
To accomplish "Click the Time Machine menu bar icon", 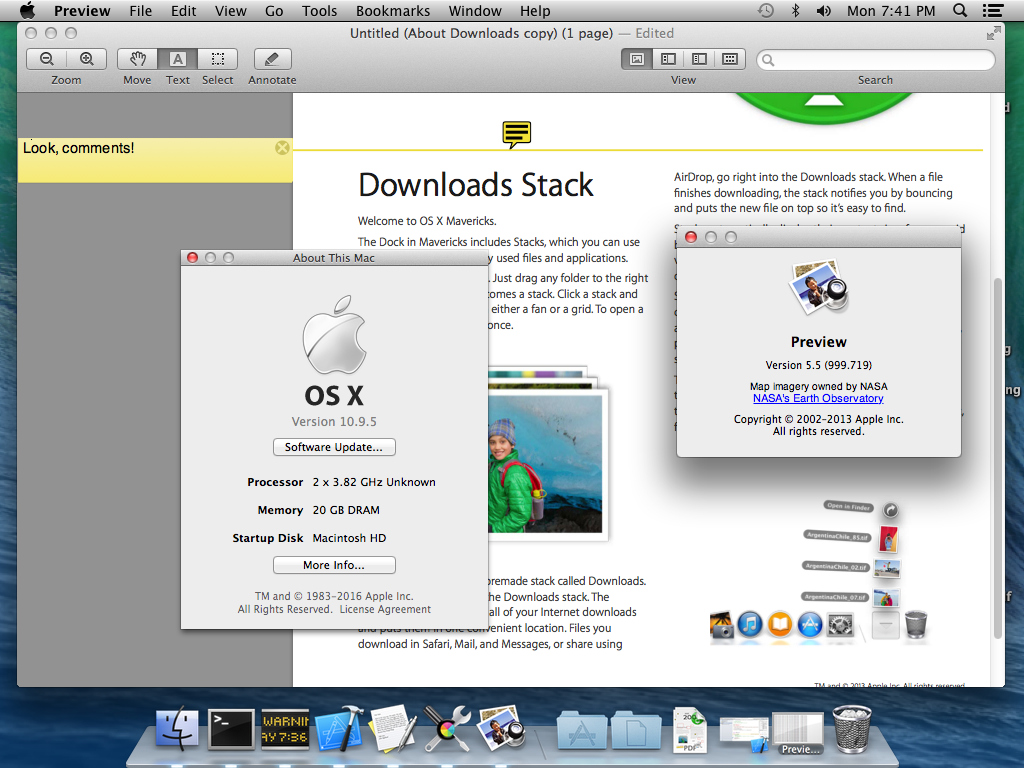I will pos(765,10).
